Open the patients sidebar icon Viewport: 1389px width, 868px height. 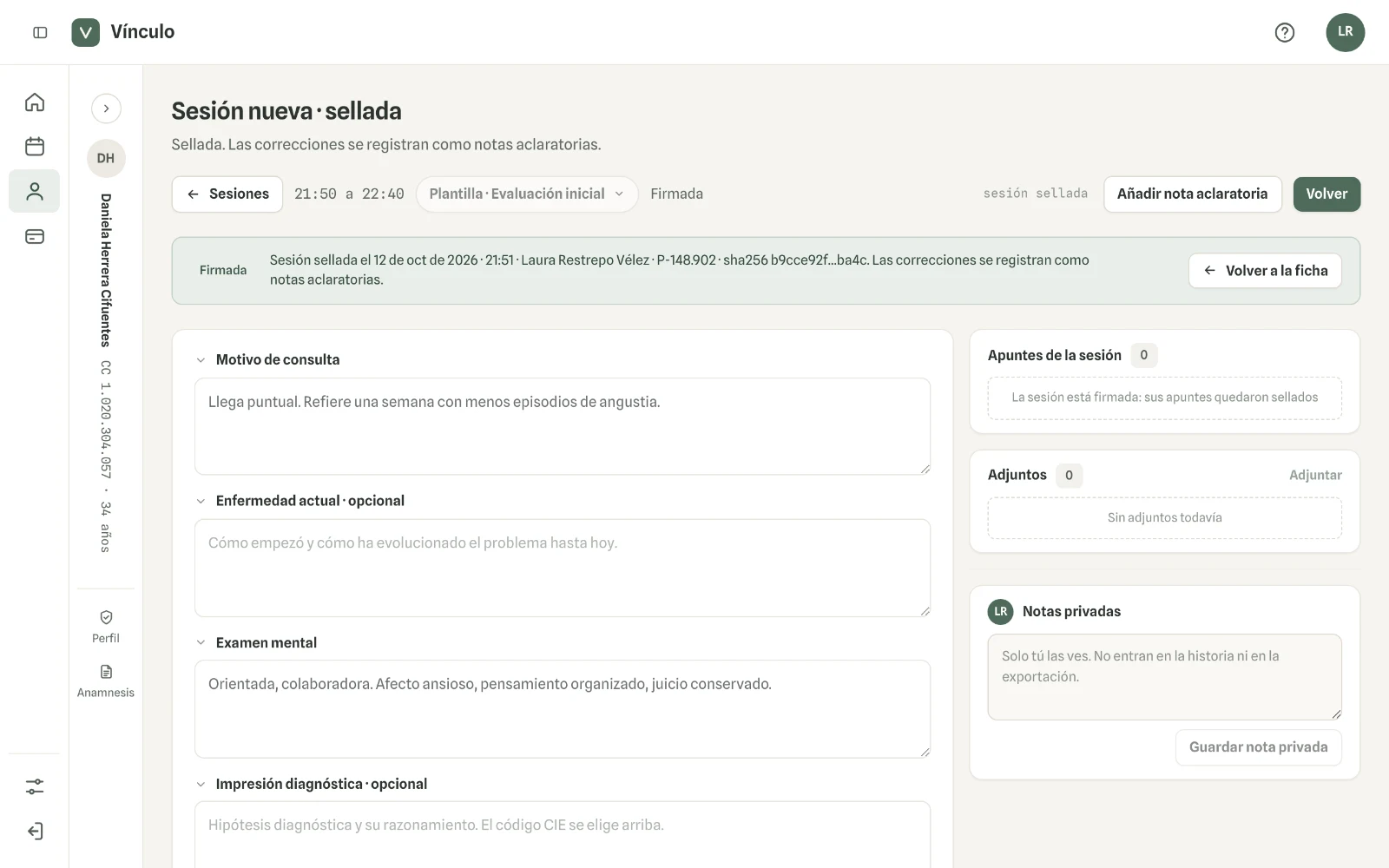[x=35, y=191]
